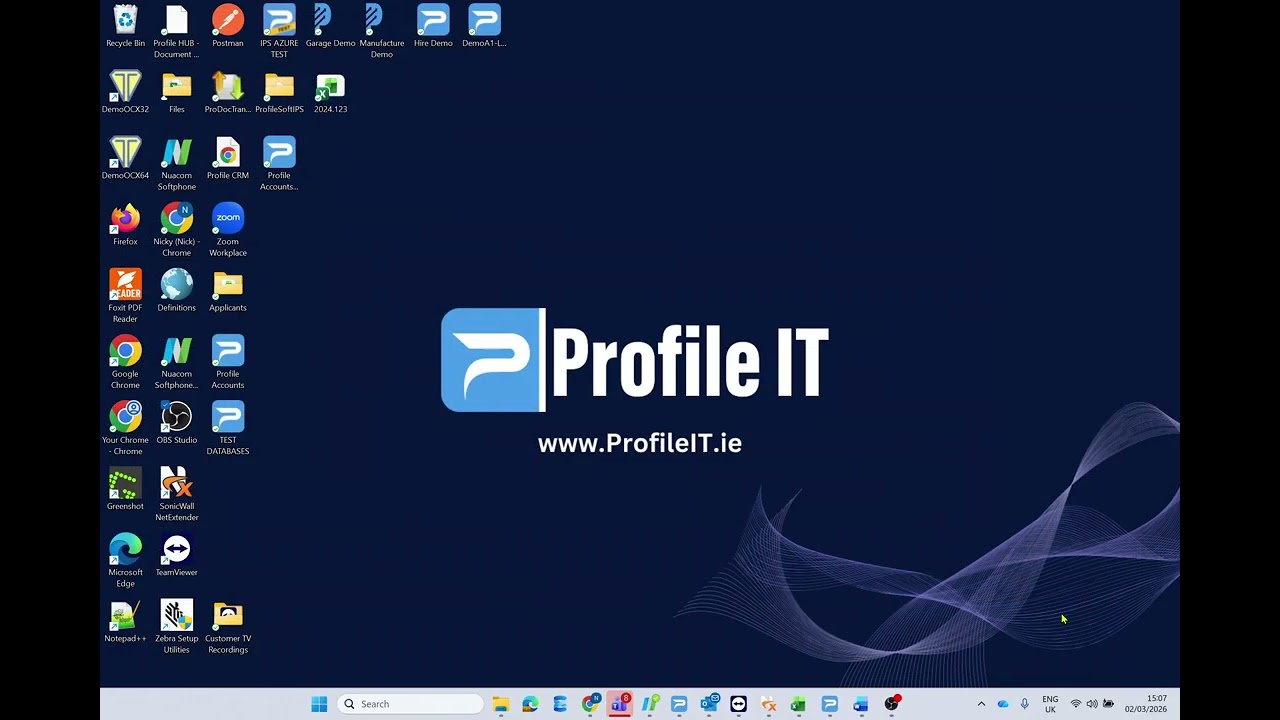Open Outlook from the taskbar
The height and width of the screenshot is (720, 1280).
click(x=709, y=704)
